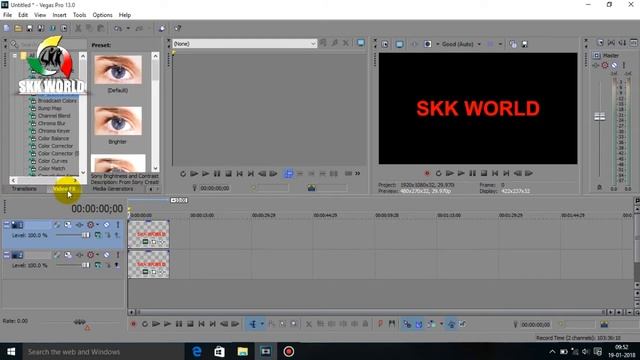Switch to the Media Generators tab

coord(113,189)
